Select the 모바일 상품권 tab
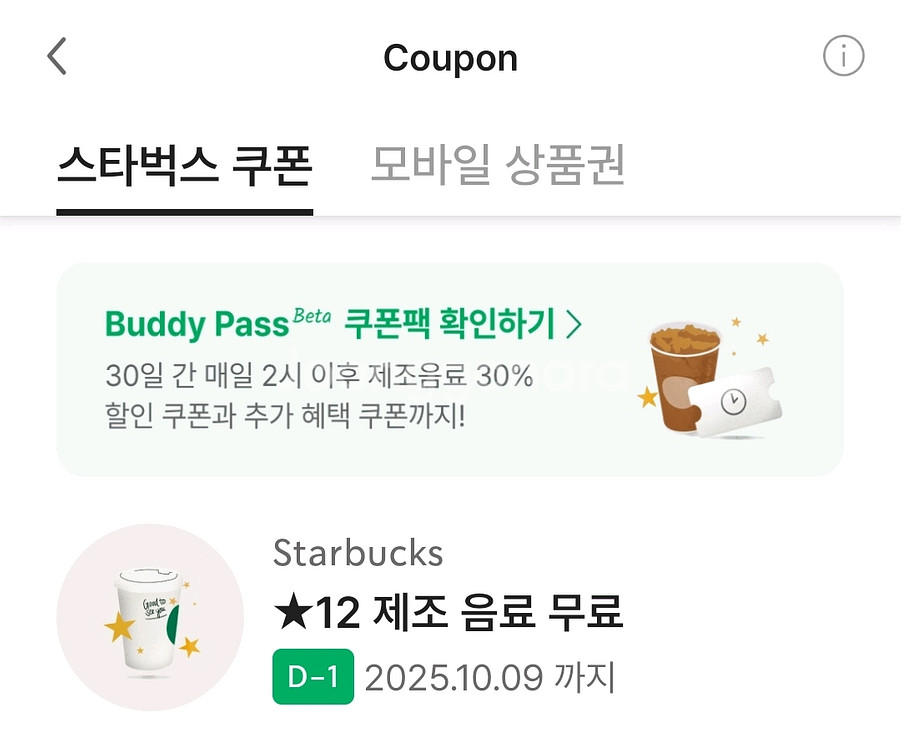 [x=497, y=165]
